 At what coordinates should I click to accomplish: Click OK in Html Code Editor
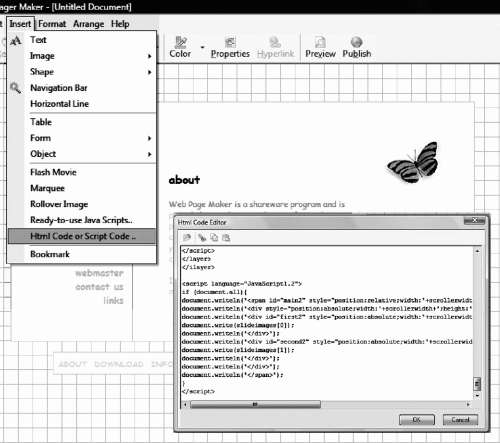coord(417,420)
